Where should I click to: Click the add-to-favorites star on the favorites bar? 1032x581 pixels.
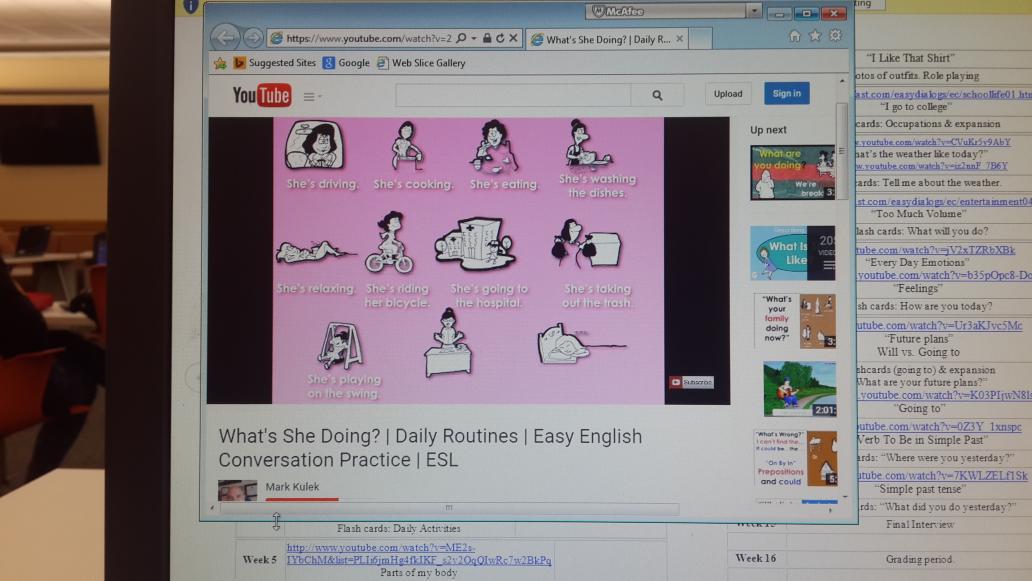(x=219, y=62)
